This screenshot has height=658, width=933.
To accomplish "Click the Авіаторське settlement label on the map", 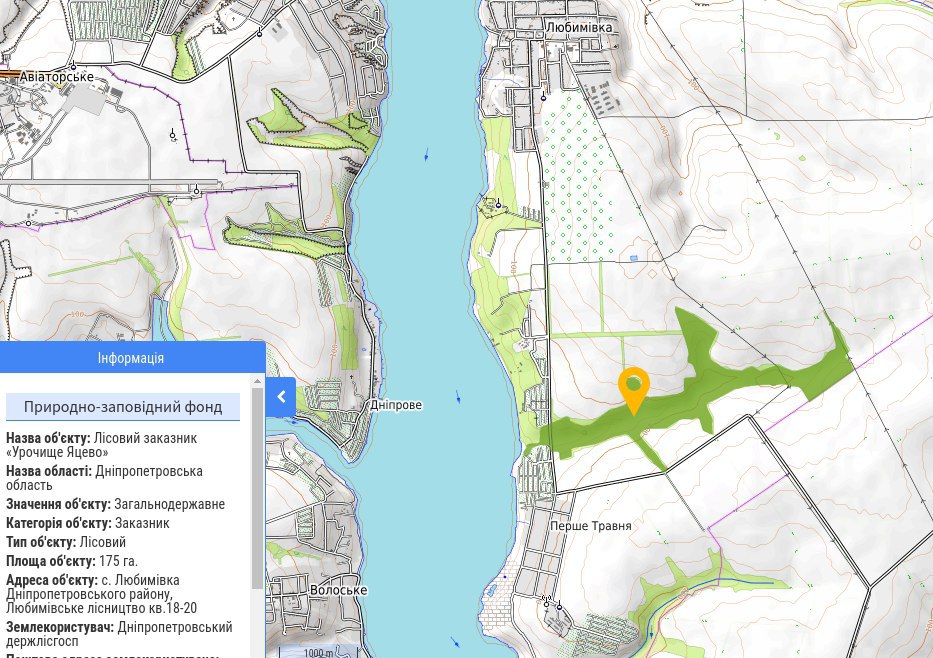I will 57,77.
